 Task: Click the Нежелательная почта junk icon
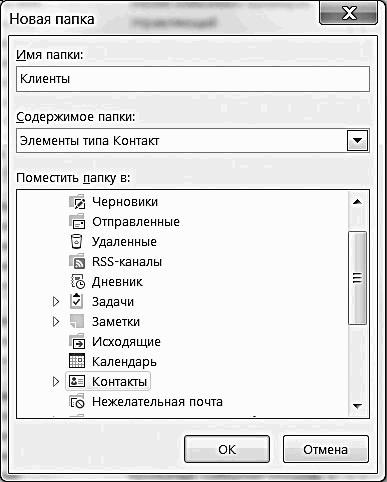[x=77, y=401]
